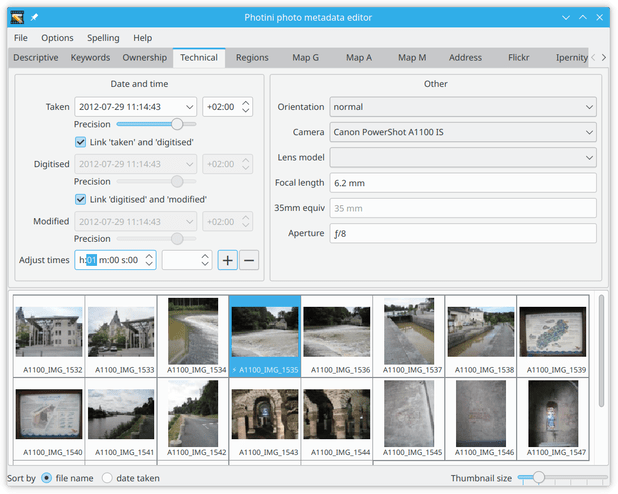Select thumbnail A1100_IMG_1536
618x494 pixels.
[x=337, y=336]
